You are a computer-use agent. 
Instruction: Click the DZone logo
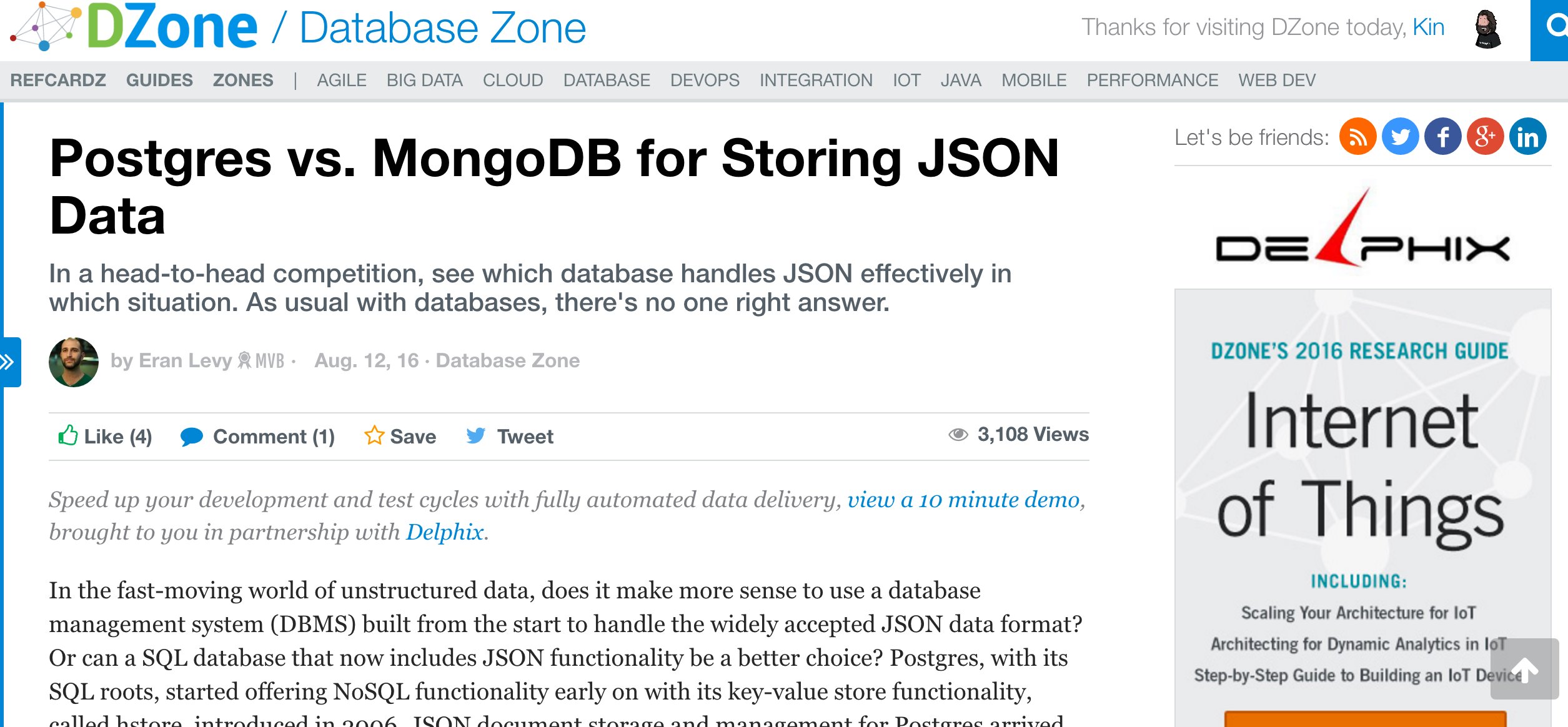coord(134,27)
